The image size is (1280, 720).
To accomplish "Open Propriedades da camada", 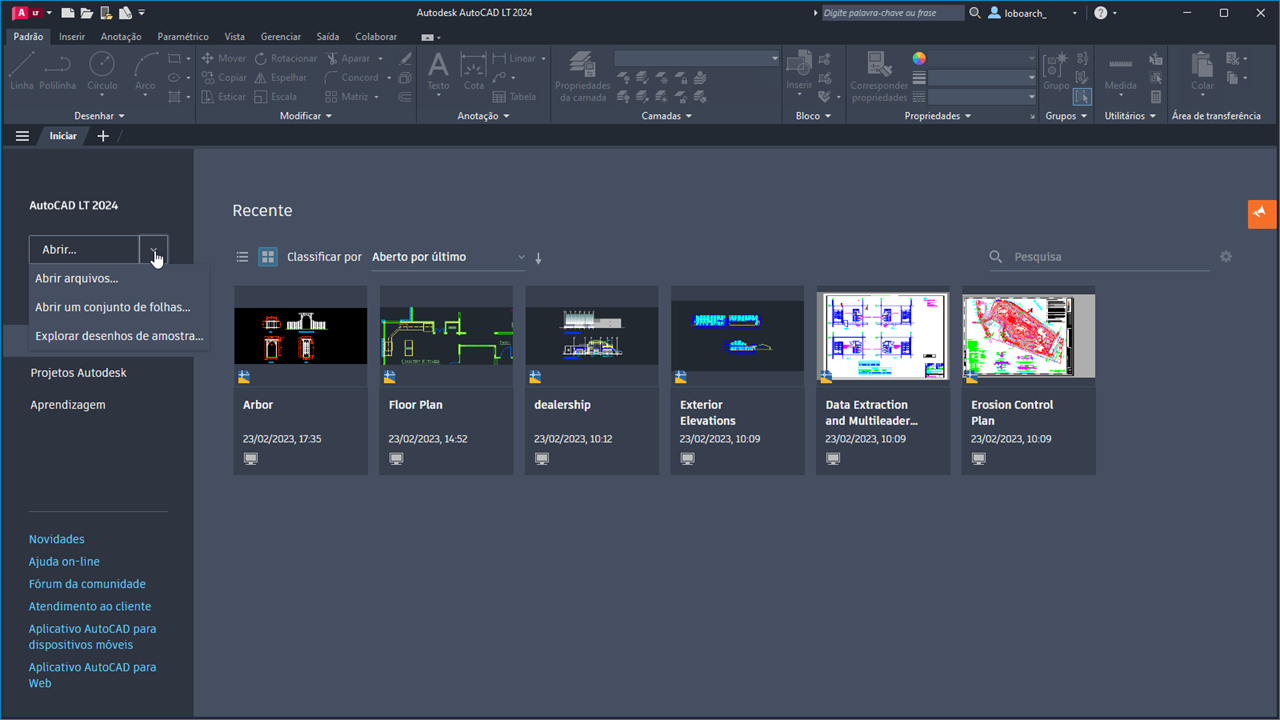I will [582, 77].
